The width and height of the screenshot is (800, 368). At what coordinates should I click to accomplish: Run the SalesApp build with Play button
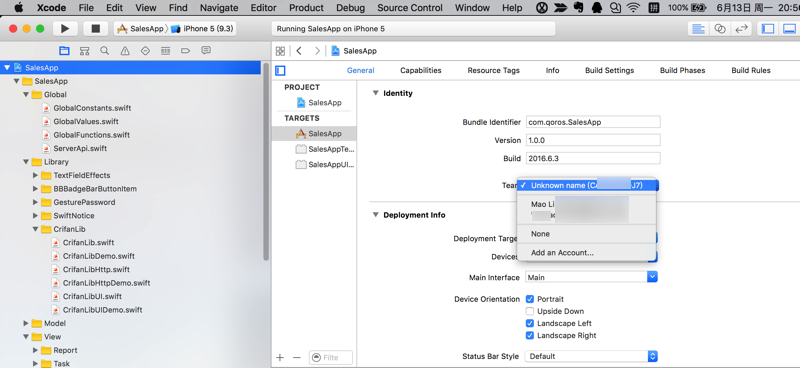tap(65, 29)
